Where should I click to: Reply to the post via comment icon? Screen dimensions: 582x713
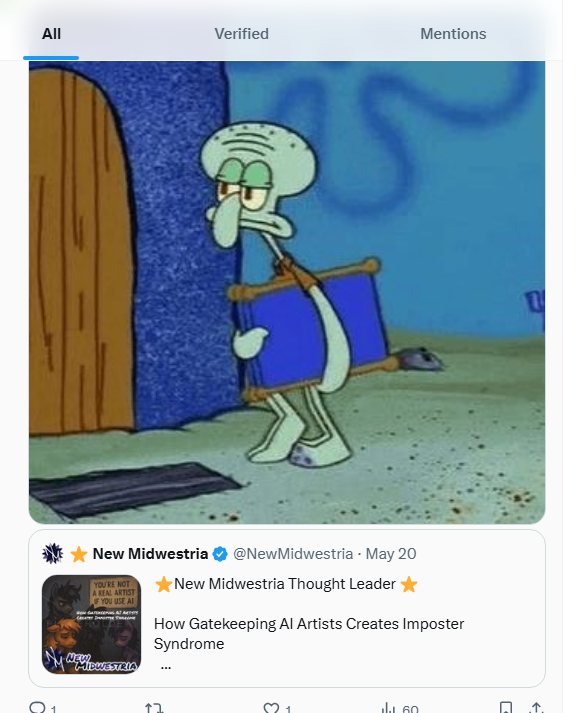pos(37,708)
